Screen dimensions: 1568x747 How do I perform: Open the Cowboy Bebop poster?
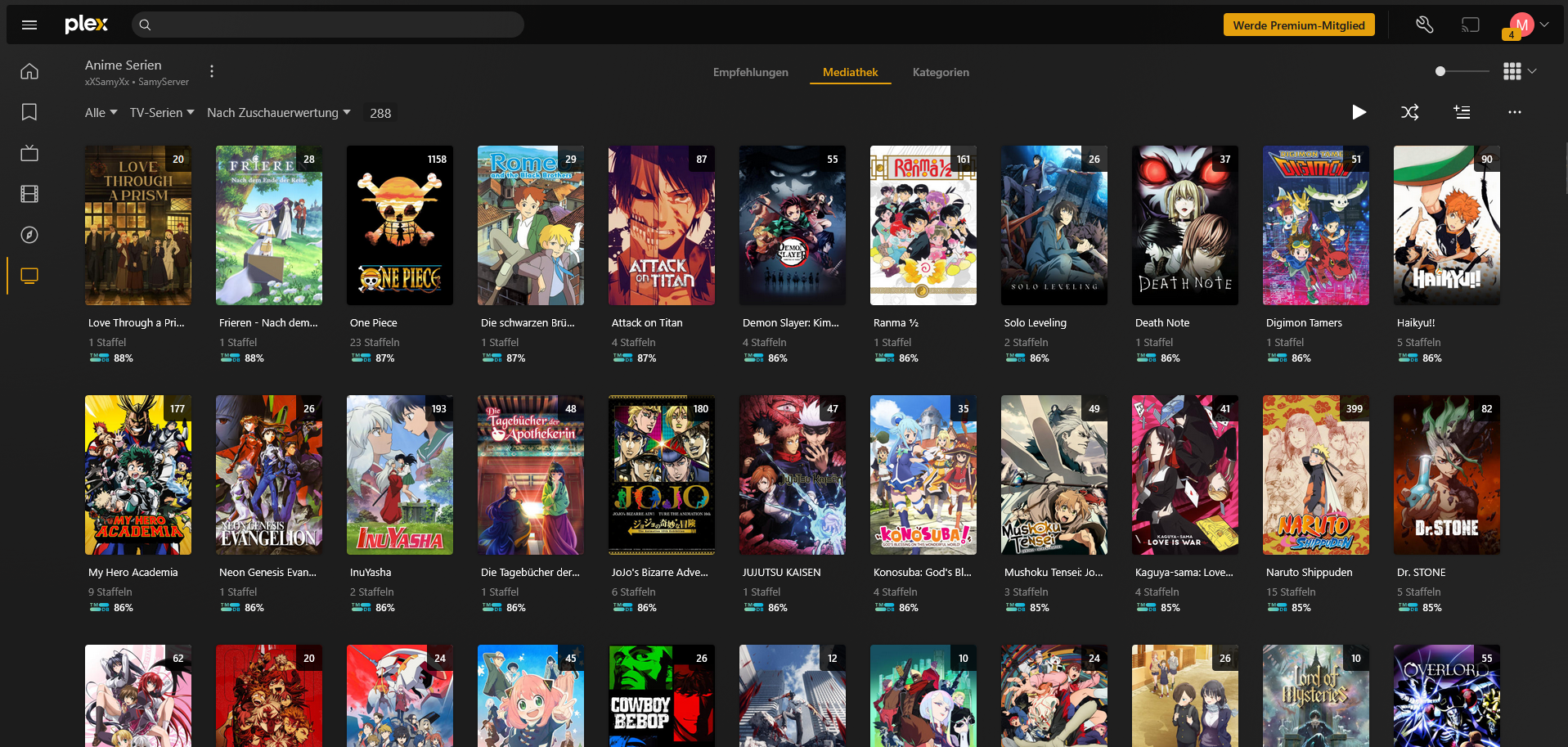(x=662, y=695)
